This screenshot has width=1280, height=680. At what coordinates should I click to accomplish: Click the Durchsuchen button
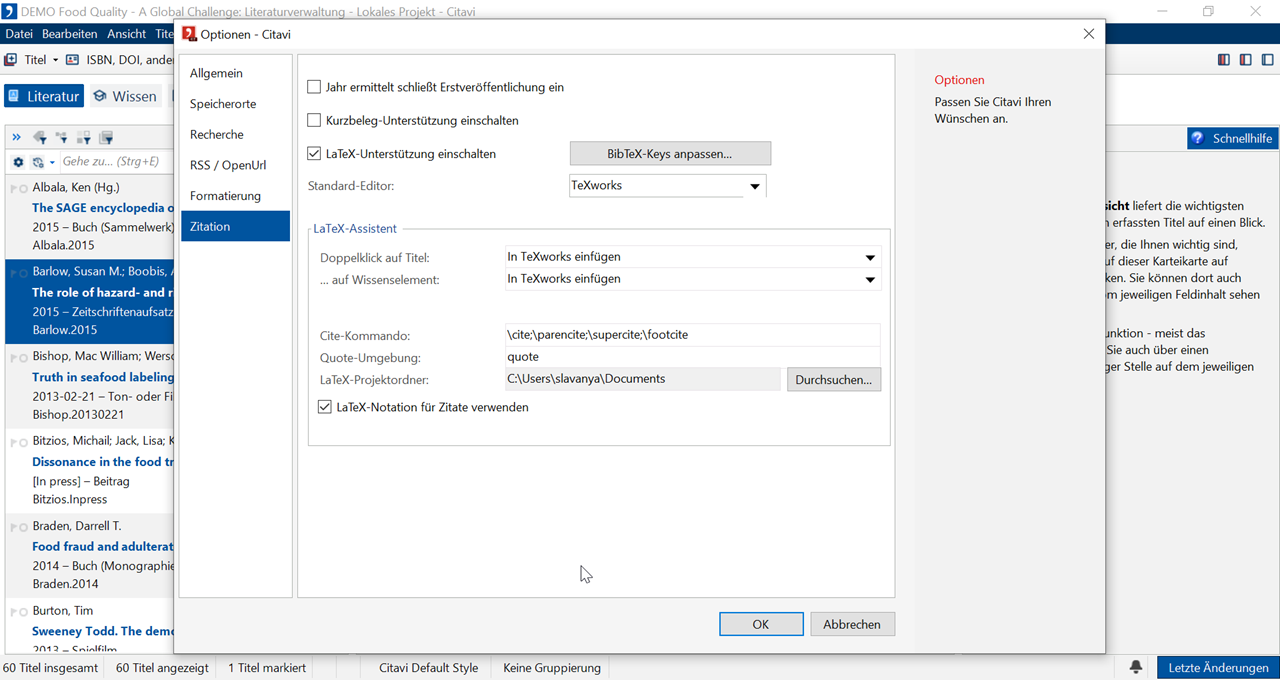[x=834, y=379]
